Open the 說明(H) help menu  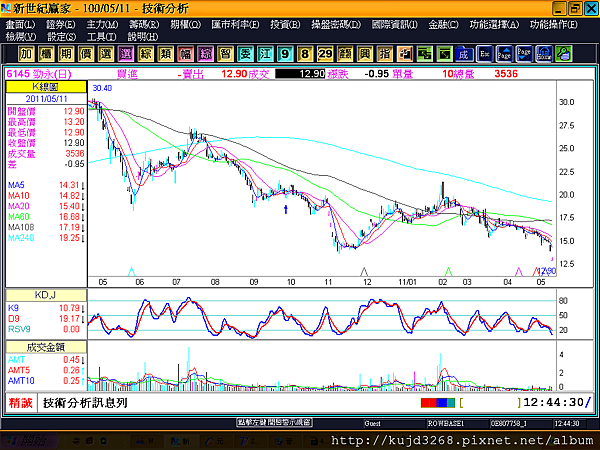click(143, 37)
